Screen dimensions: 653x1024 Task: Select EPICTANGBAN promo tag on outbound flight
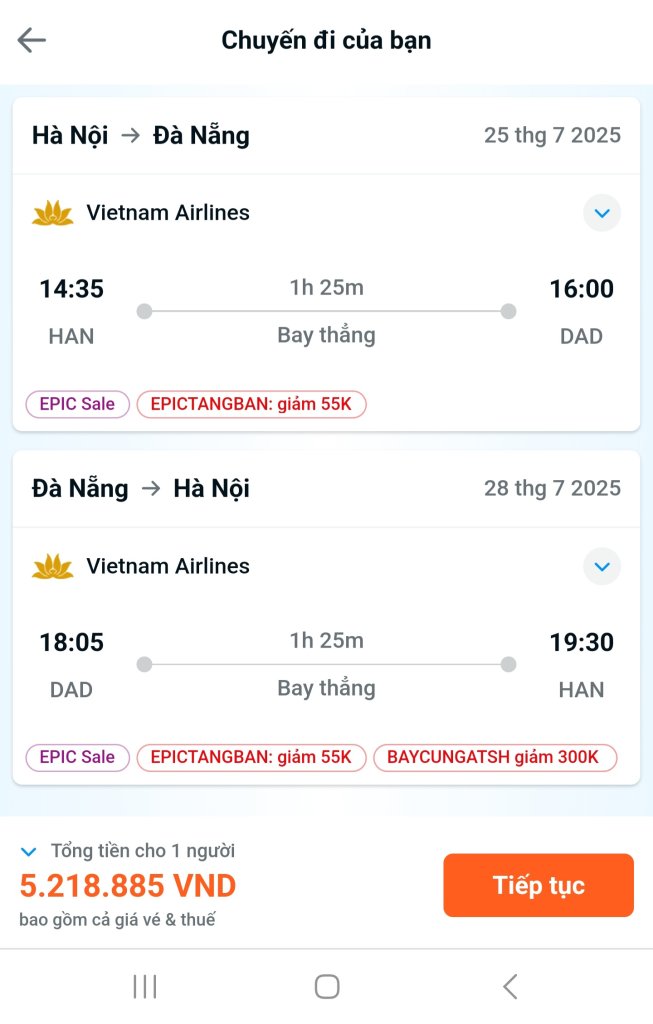(251, 404)
